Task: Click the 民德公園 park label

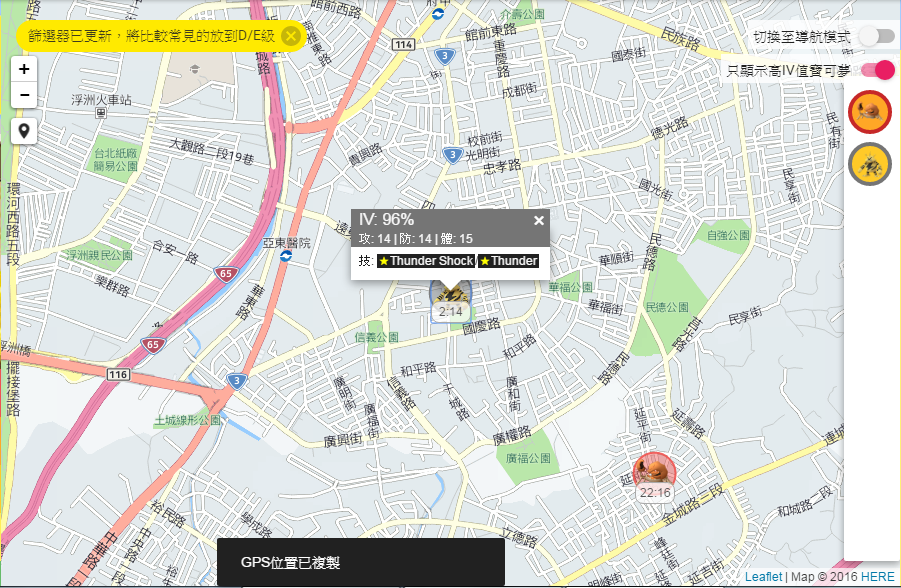Action: pyautogui.click(x=667, y=307)
